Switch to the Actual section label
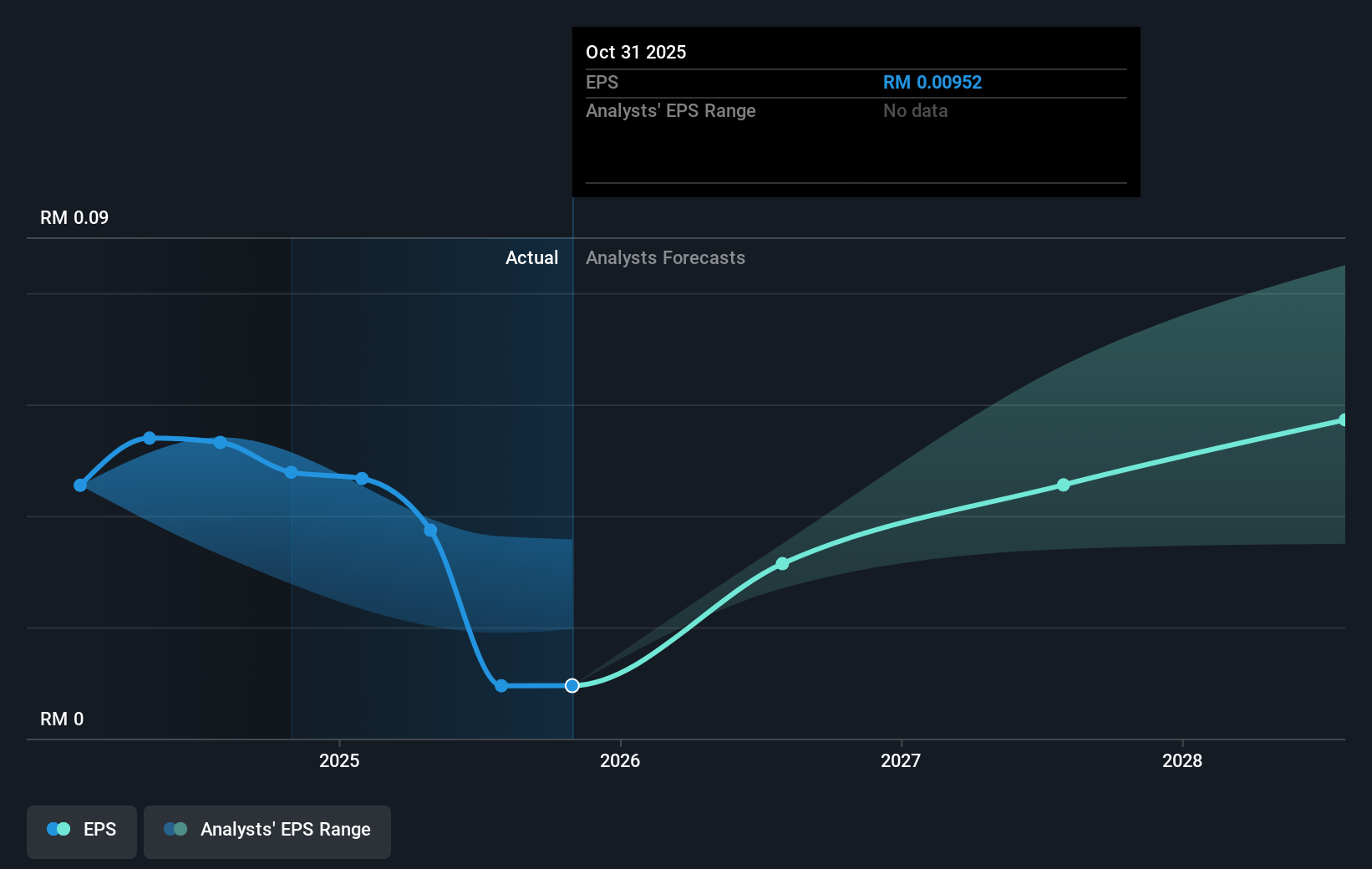The width and height of the screenshot is (1372, 869). point(531,257)
